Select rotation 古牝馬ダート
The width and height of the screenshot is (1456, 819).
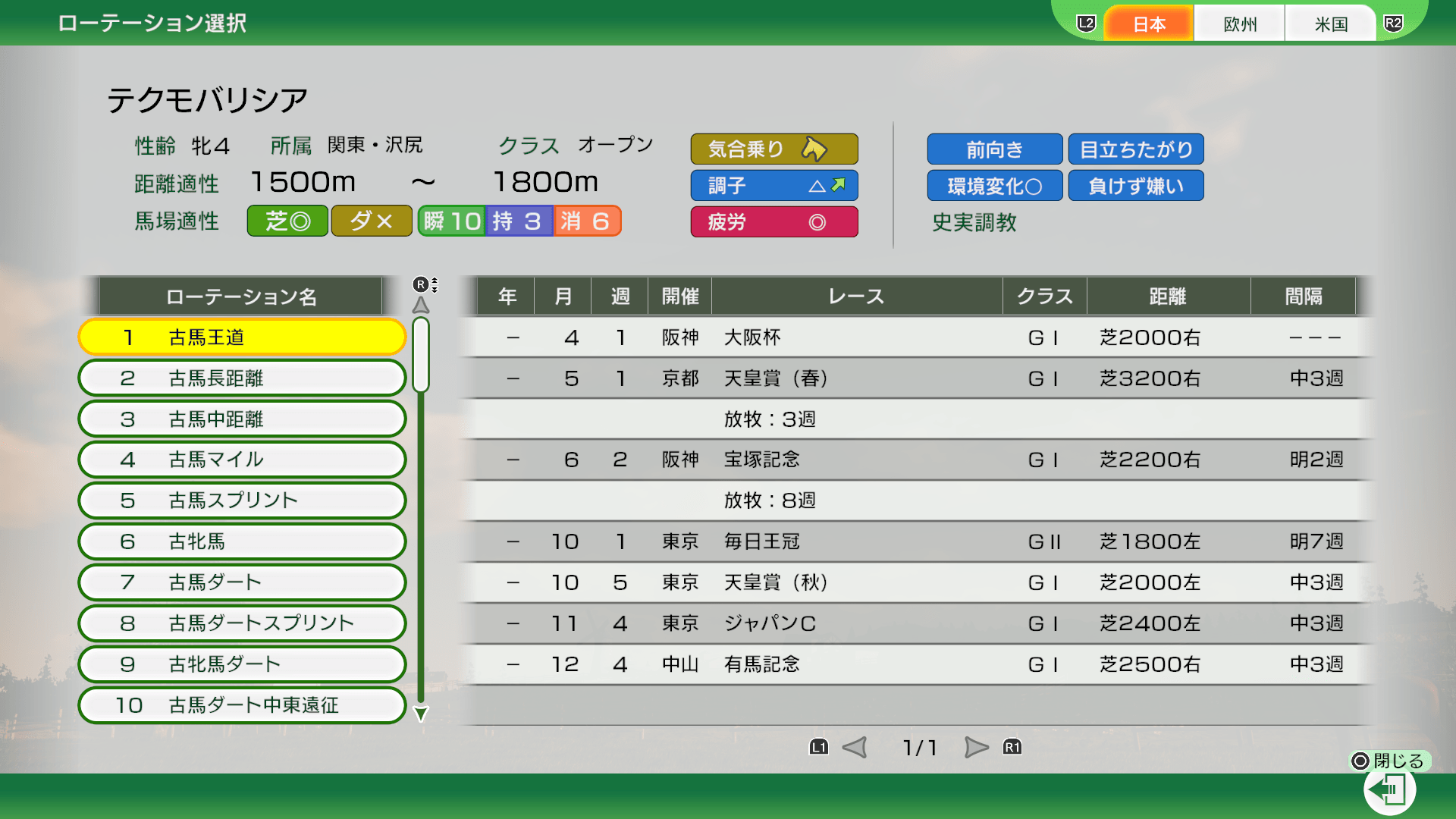(242, 664)
